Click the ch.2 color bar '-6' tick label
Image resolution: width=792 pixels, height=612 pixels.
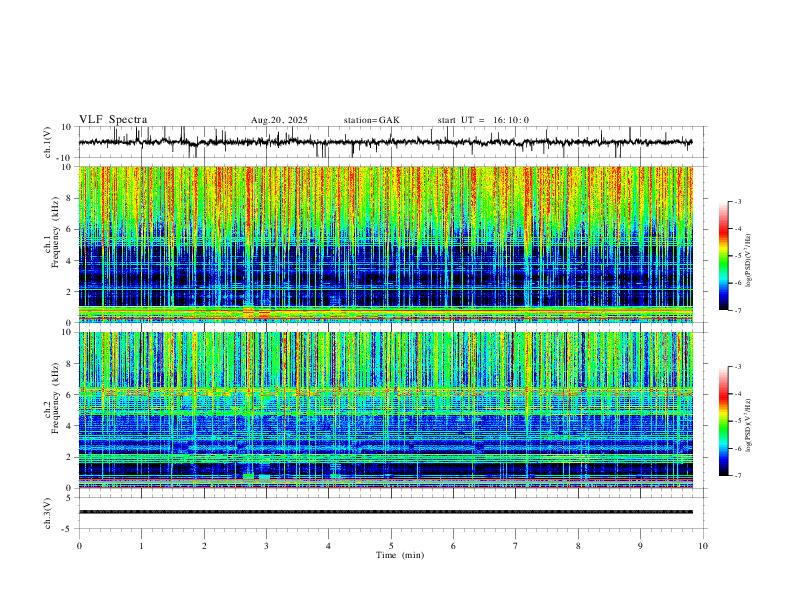coord(737,448)
